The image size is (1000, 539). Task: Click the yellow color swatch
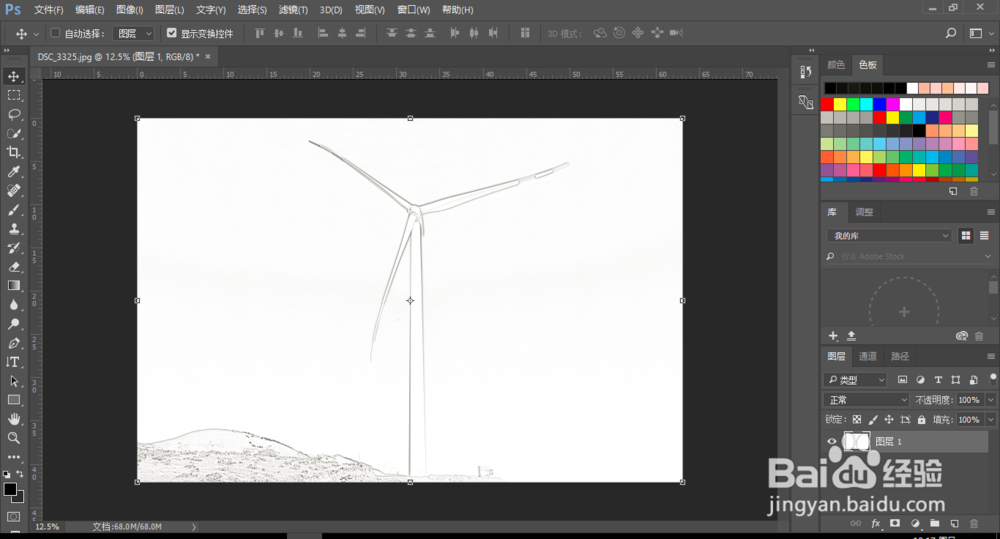click(x=840, y=104)
